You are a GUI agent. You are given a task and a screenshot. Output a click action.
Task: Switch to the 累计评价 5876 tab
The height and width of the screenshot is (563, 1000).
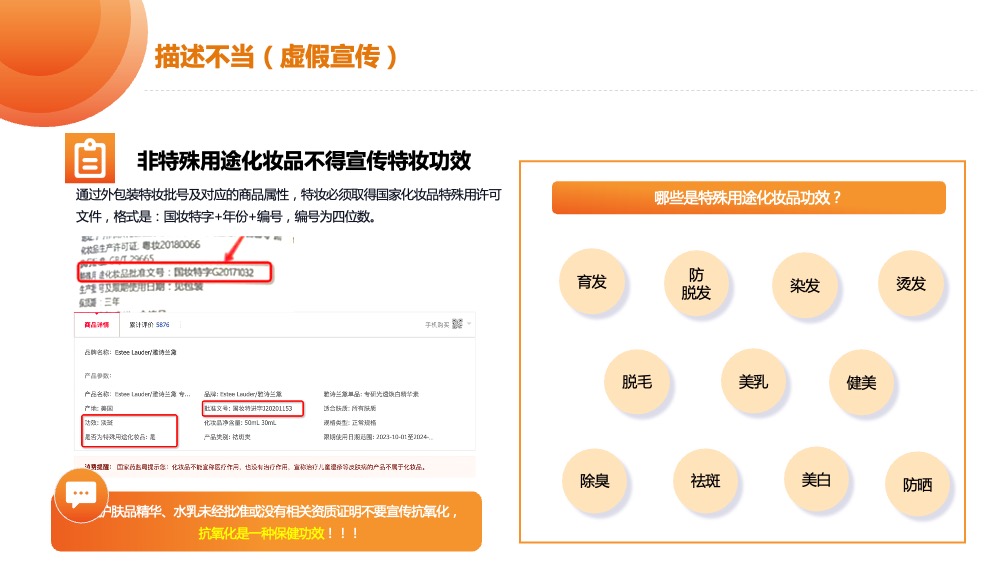click(149, 325)
